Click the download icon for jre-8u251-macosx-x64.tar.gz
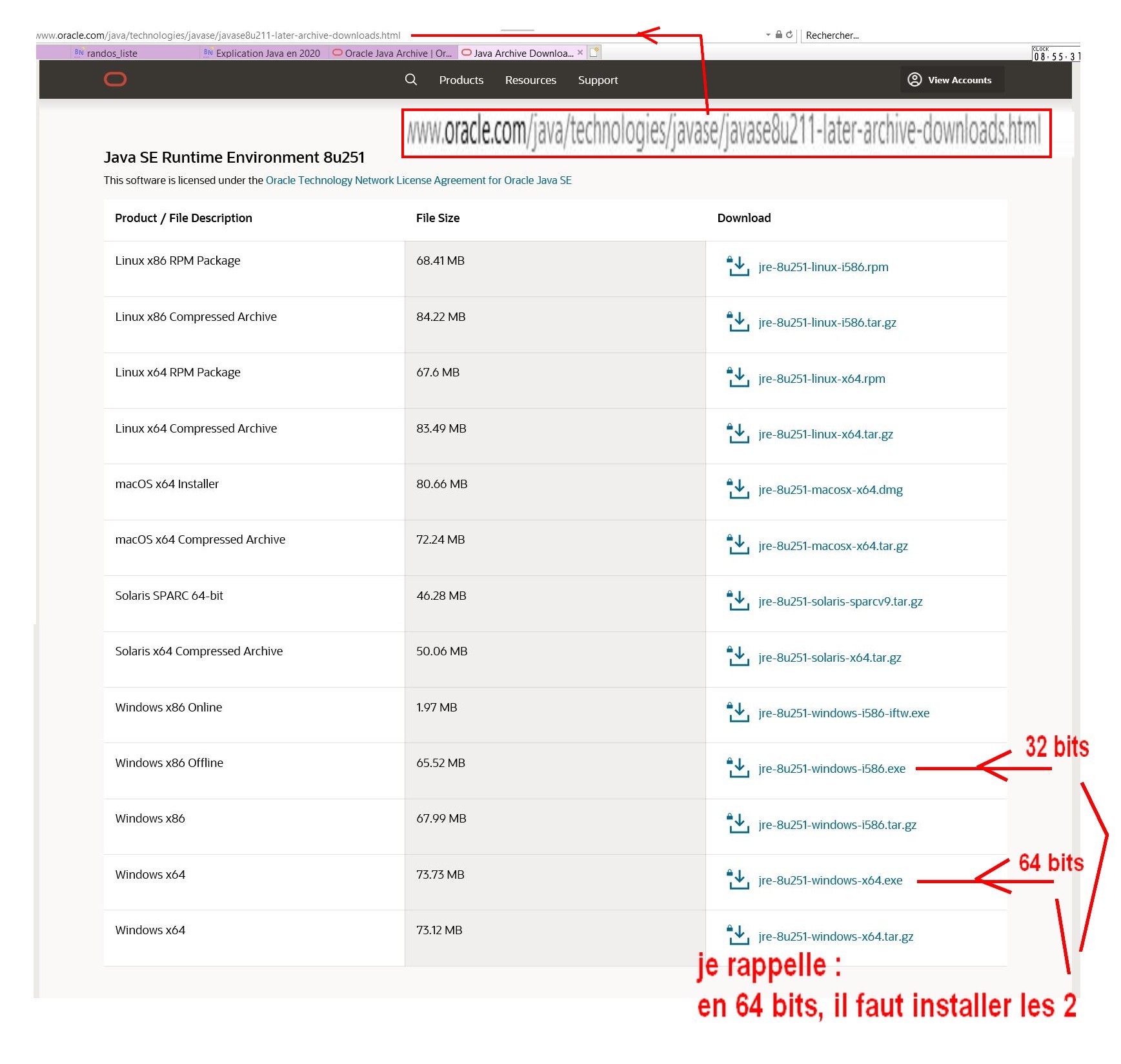The image size is (1121, 1064). [x=738, y=545]
